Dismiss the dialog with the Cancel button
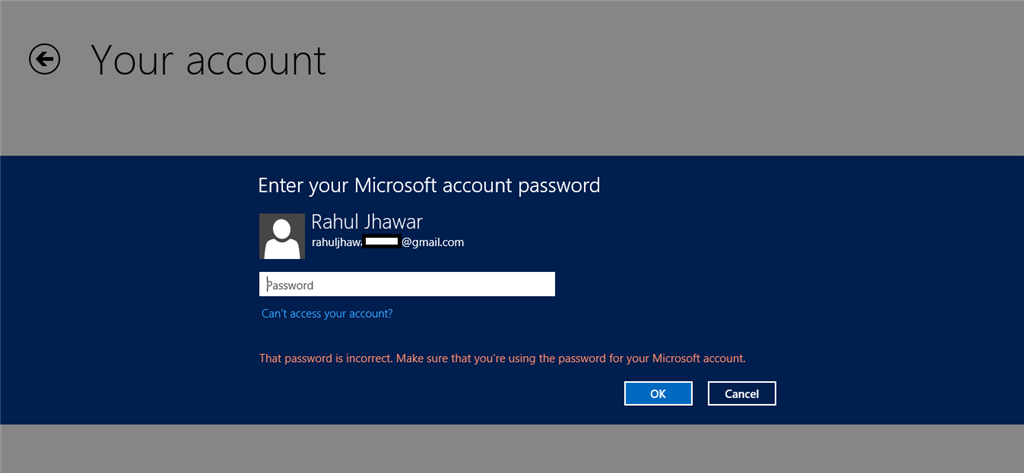 coord(742,393)
